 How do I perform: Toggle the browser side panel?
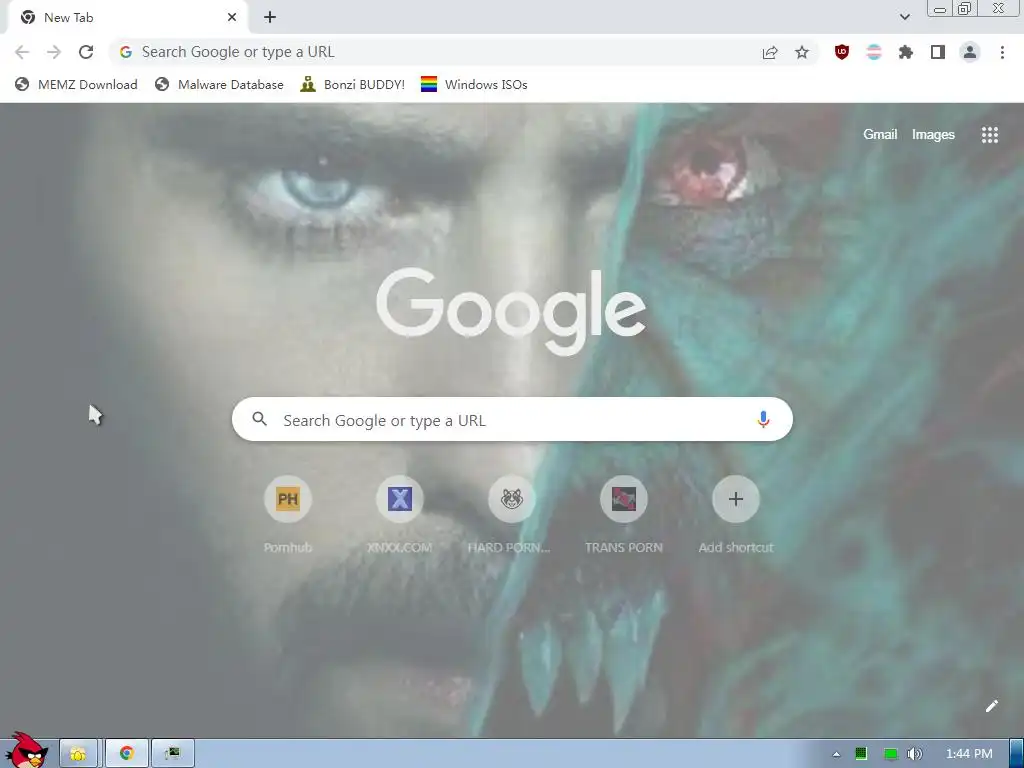click(x=938, y=52)
